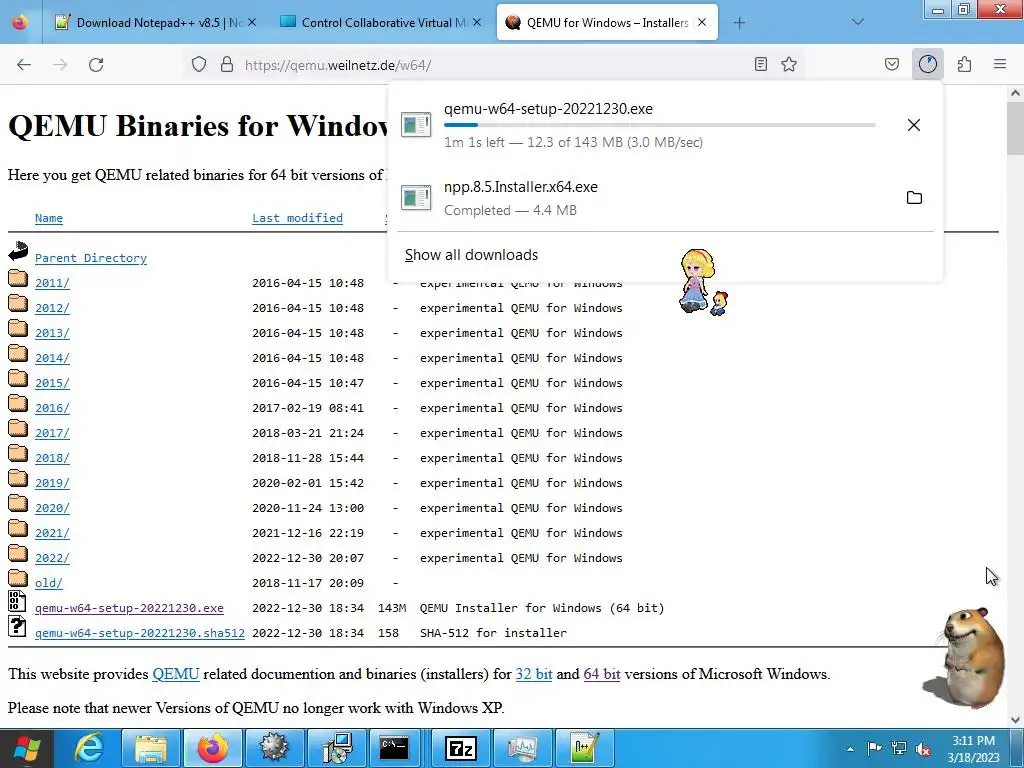Open the new tab plus button
The image size is (1024, 768).
point(739,23)
